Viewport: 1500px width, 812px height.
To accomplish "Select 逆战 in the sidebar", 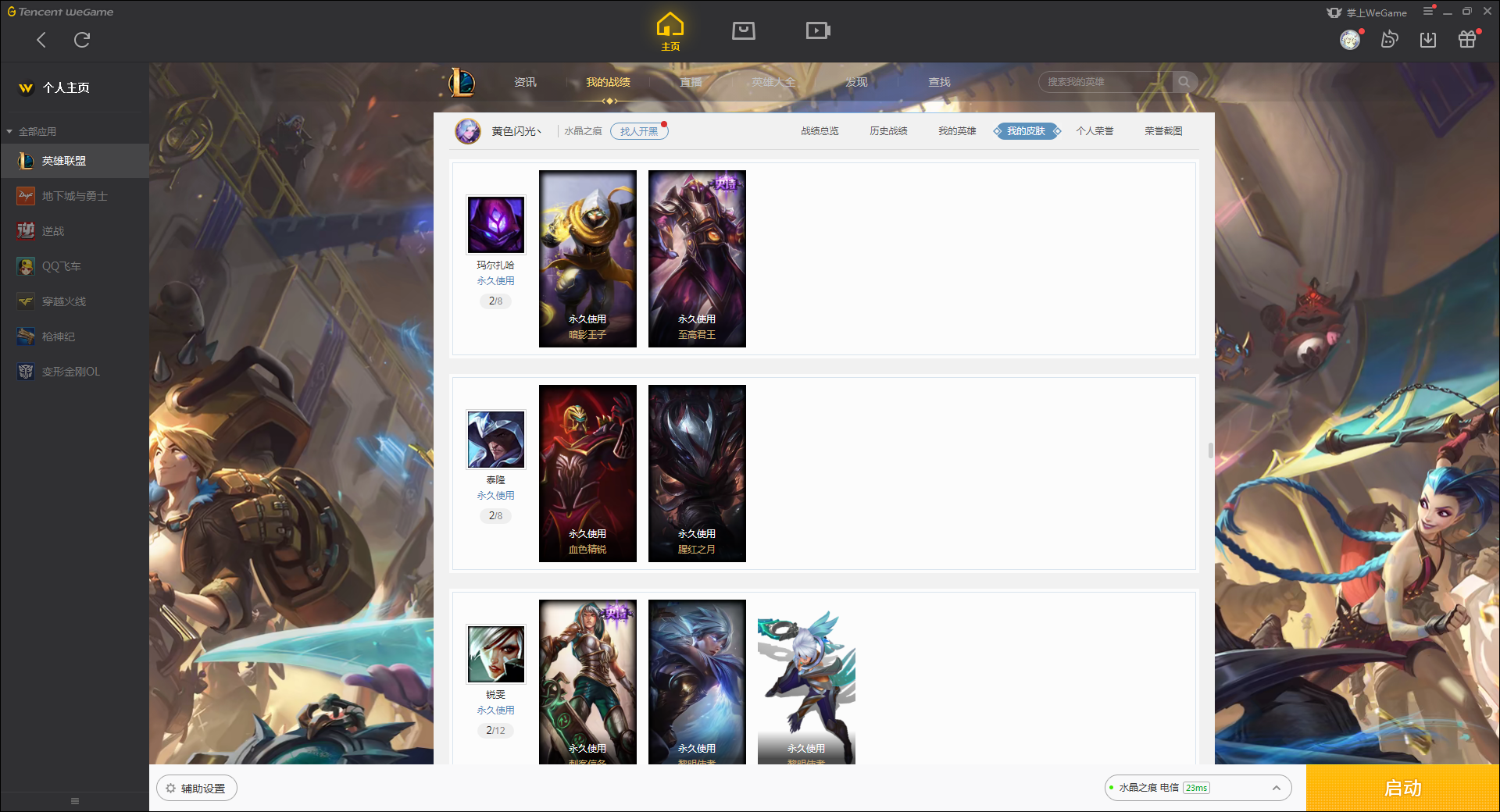I will tap(74, 231).
